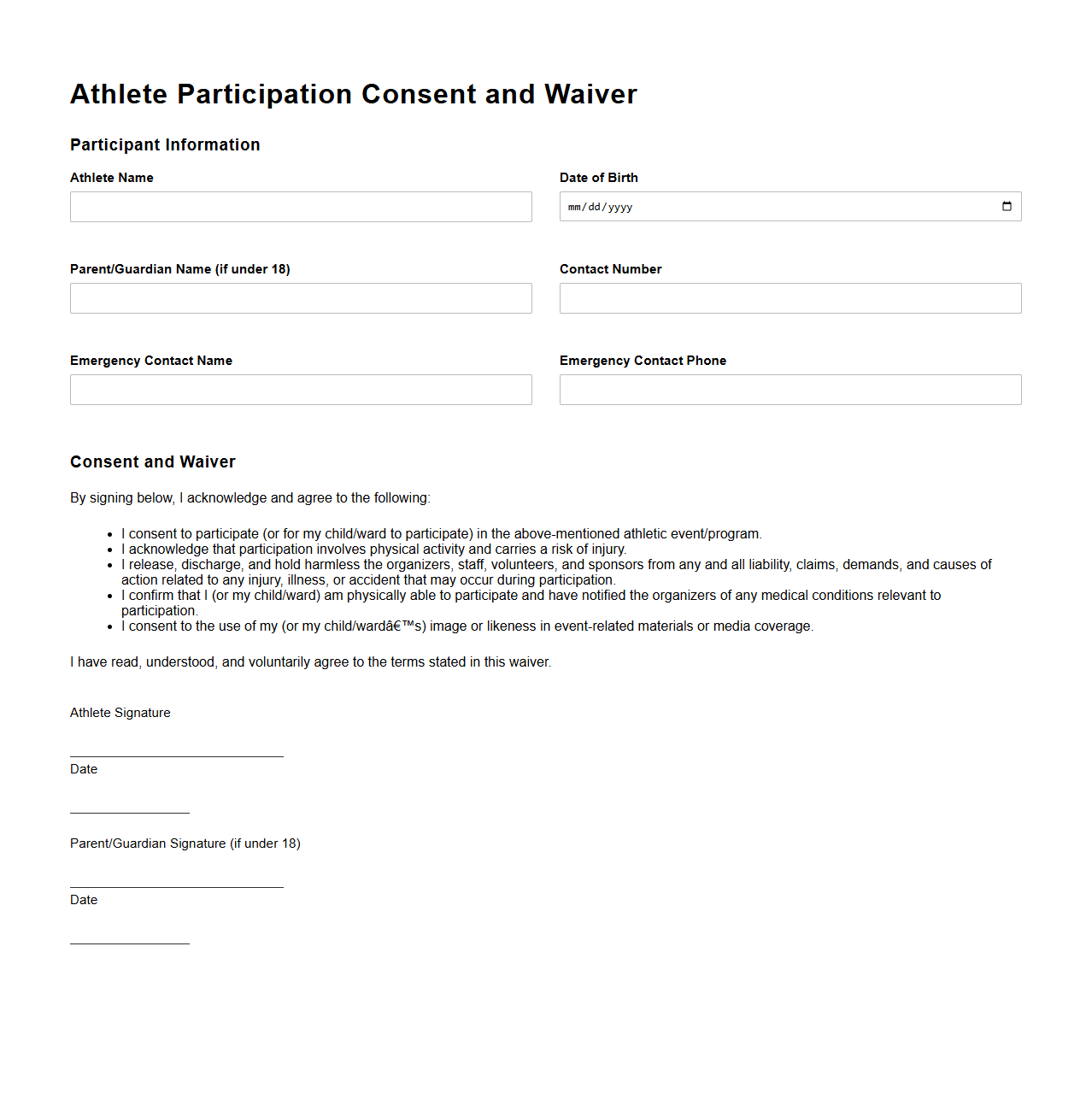Click the yyyy portion of the date input
The height and width of the screenshot is (1111, 1092).
621,206
